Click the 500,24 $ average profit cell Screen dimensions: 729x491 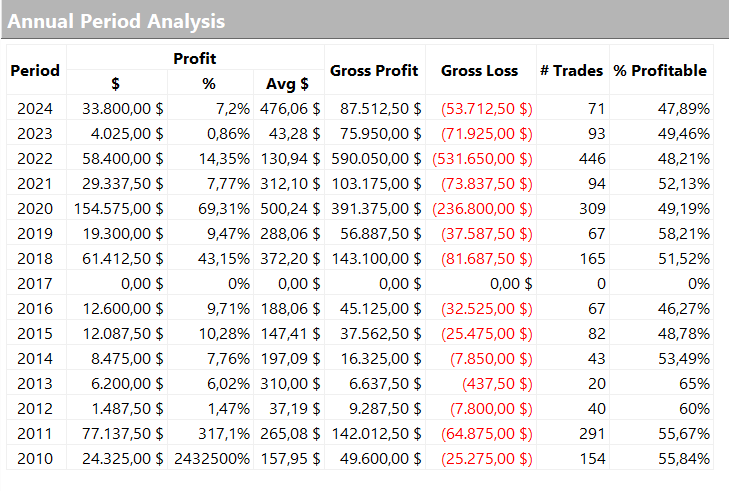289,209
